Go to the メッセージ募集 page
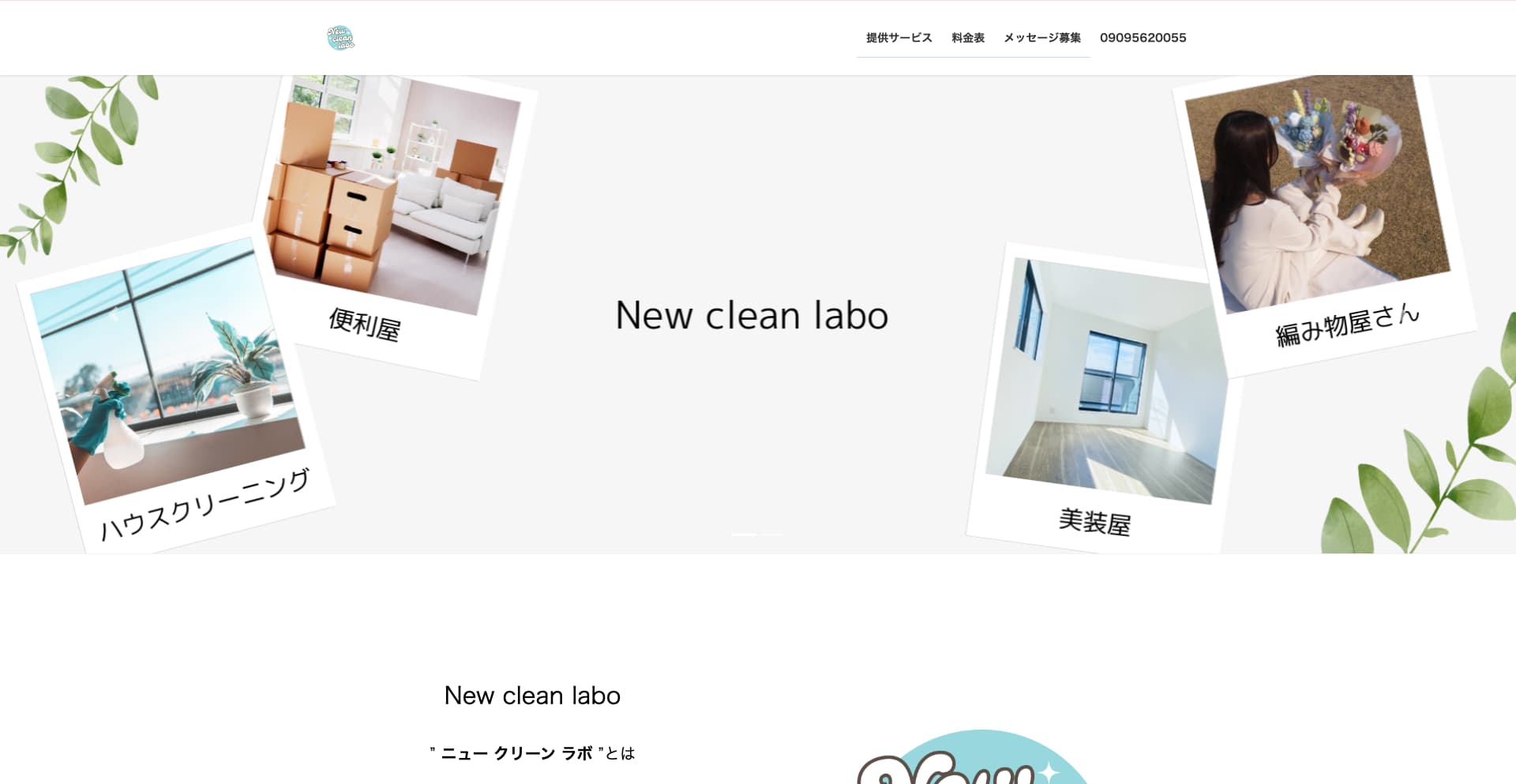 coord(1042,38)
